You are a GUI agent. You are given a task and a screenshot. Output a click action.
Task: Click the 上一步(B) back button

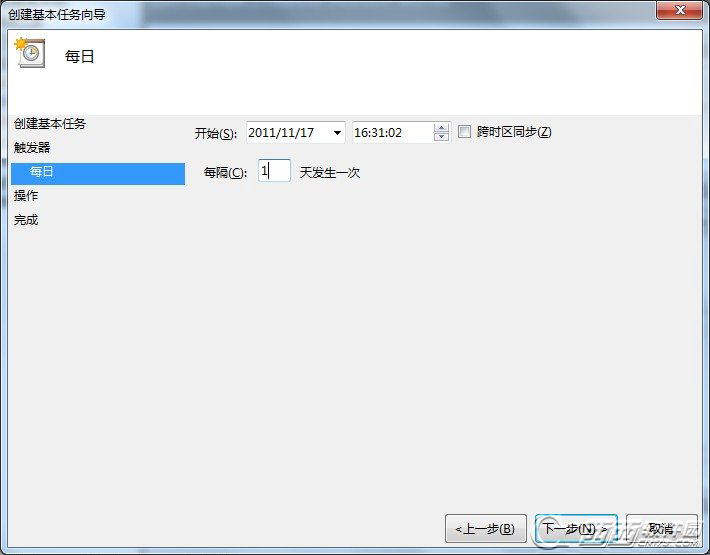[485, 528]
